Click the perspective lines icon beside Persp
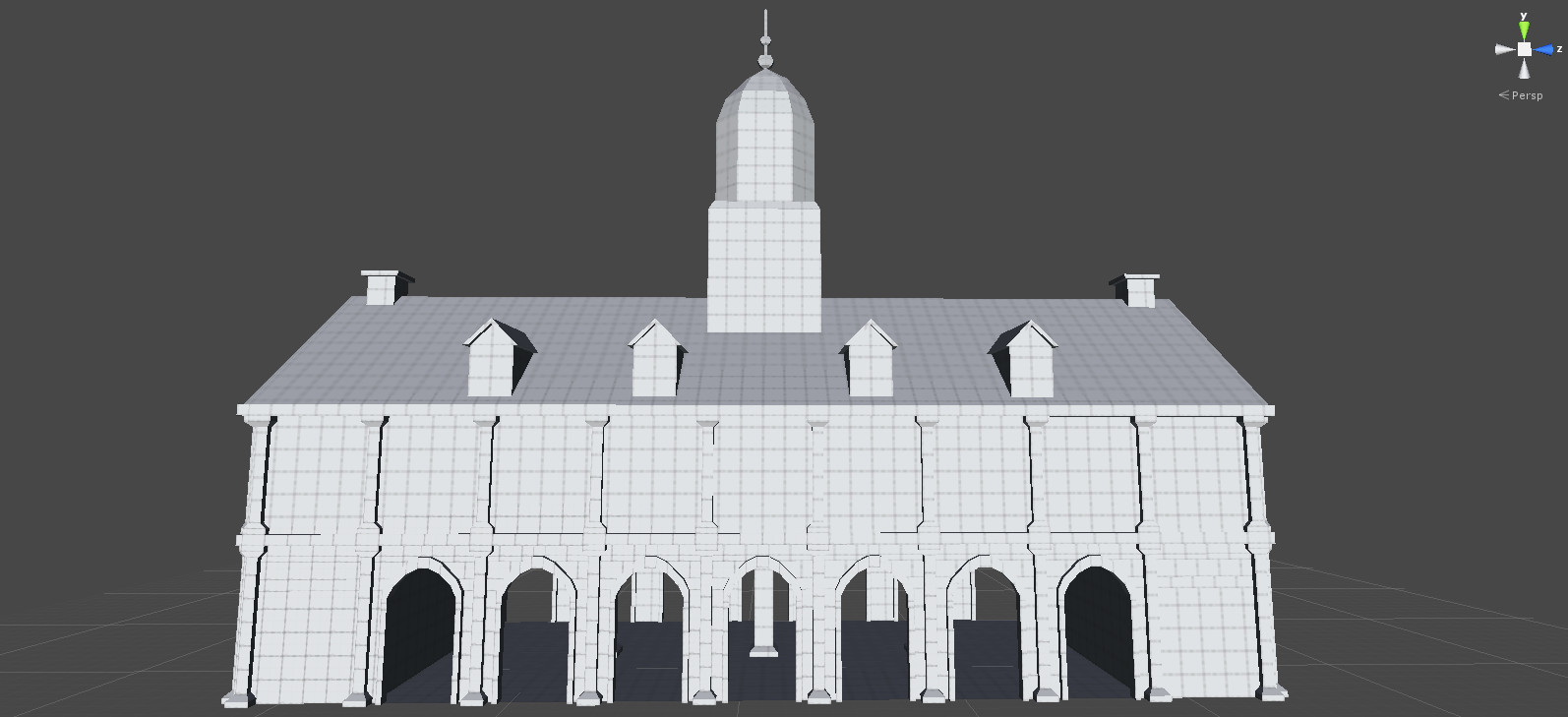The width and height of the screenshot is (1568, 717). coord(1503,95)
